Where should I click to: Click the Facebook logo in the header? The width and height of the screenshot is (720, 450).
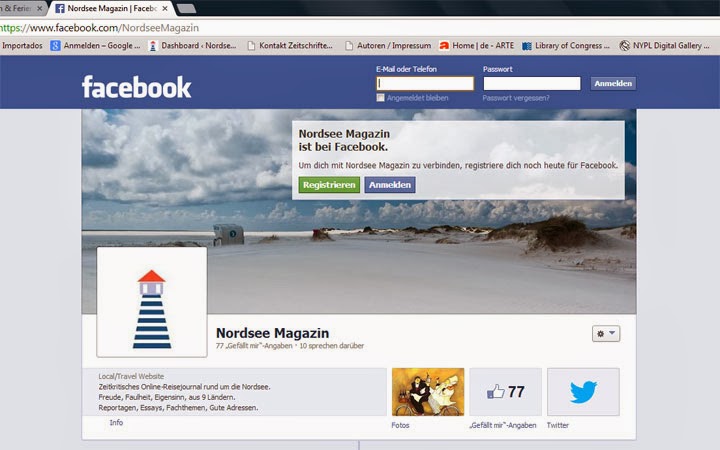pyautogui.click(x=136, y=87)
